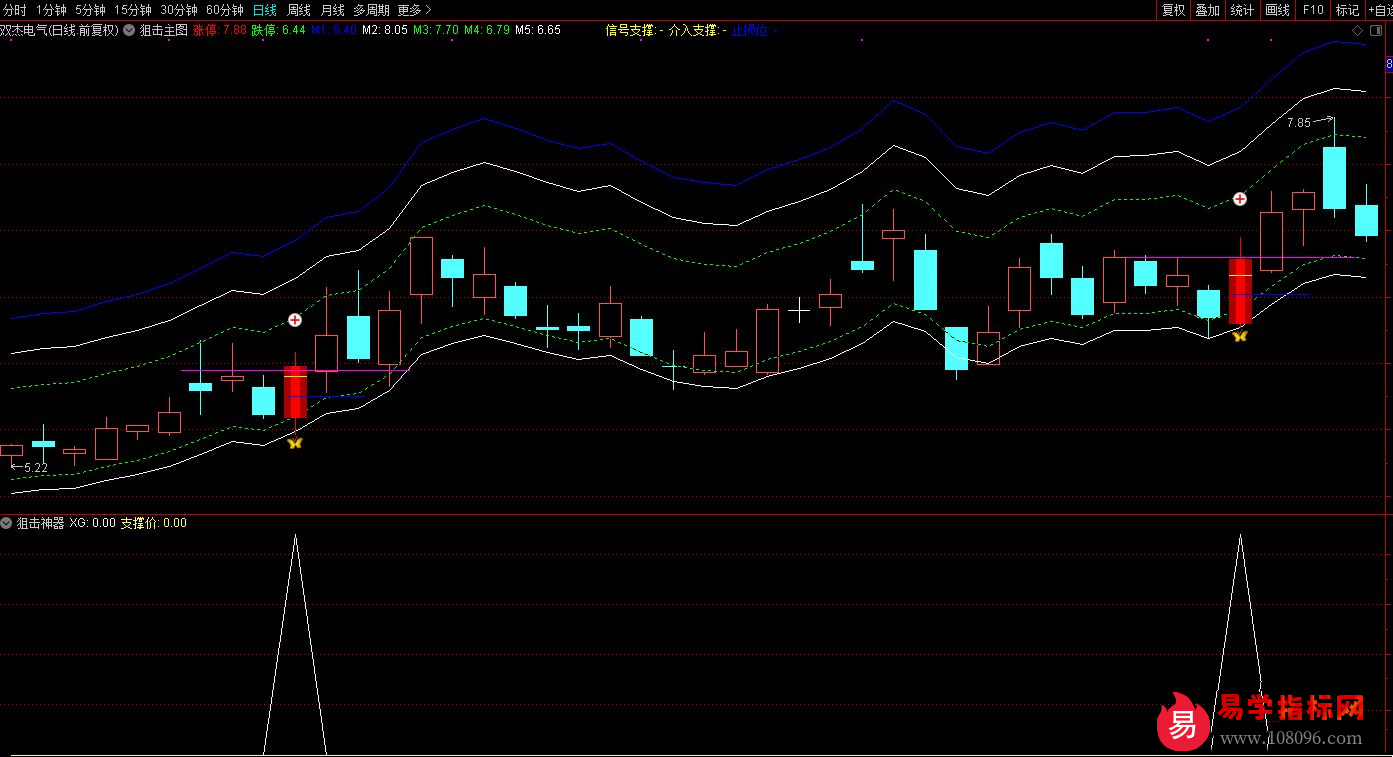Viewport: 1393px width, 757px height.
Task: Switch to the 60分钟 period tab
Action: pyautogui.click(x=225, y=10)
